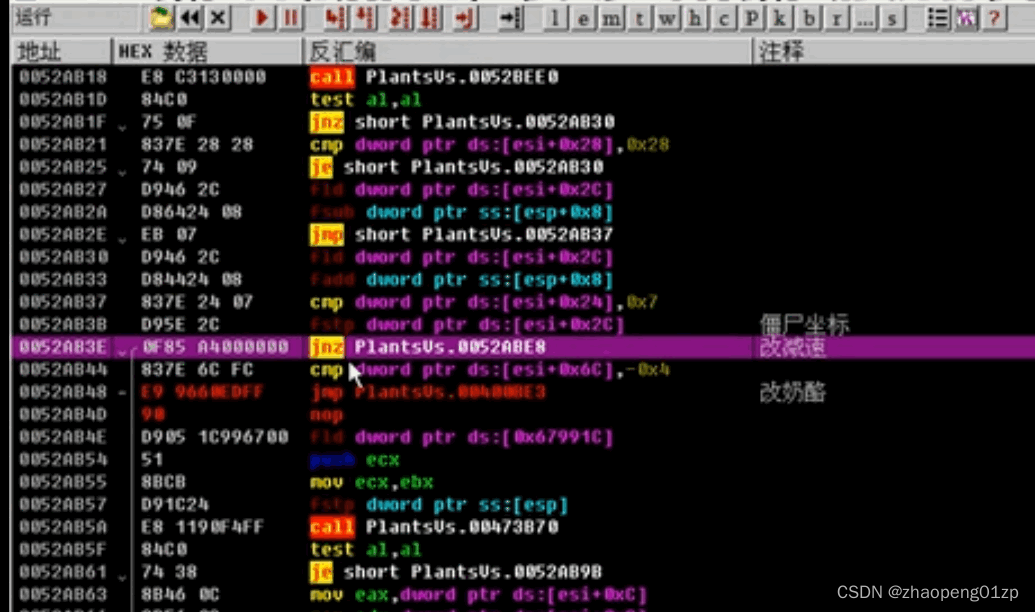Click the Trace Into toolbar icon

[400, 18]
